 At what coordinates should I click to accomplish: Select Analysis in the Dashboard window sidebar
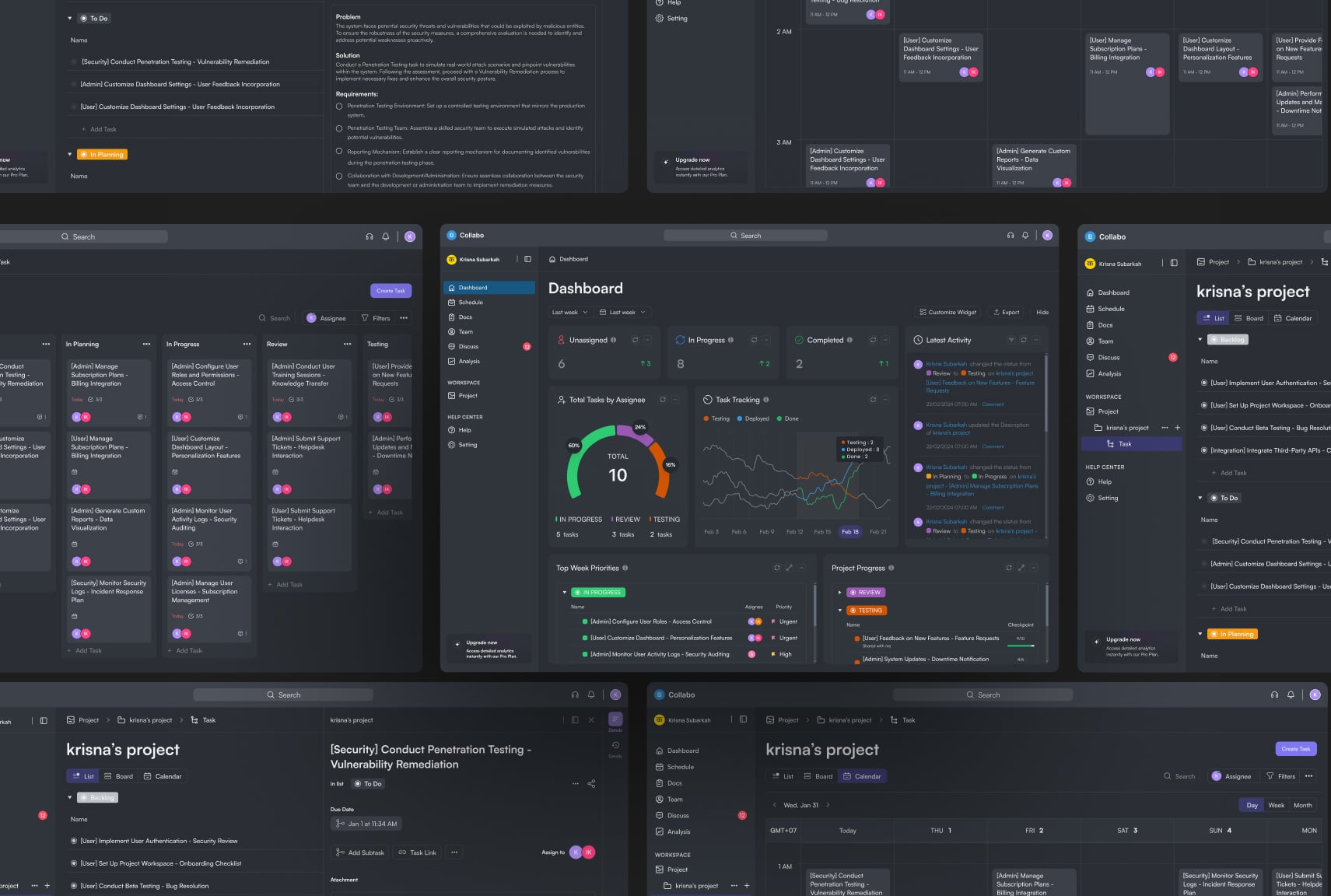click(468, 361)
